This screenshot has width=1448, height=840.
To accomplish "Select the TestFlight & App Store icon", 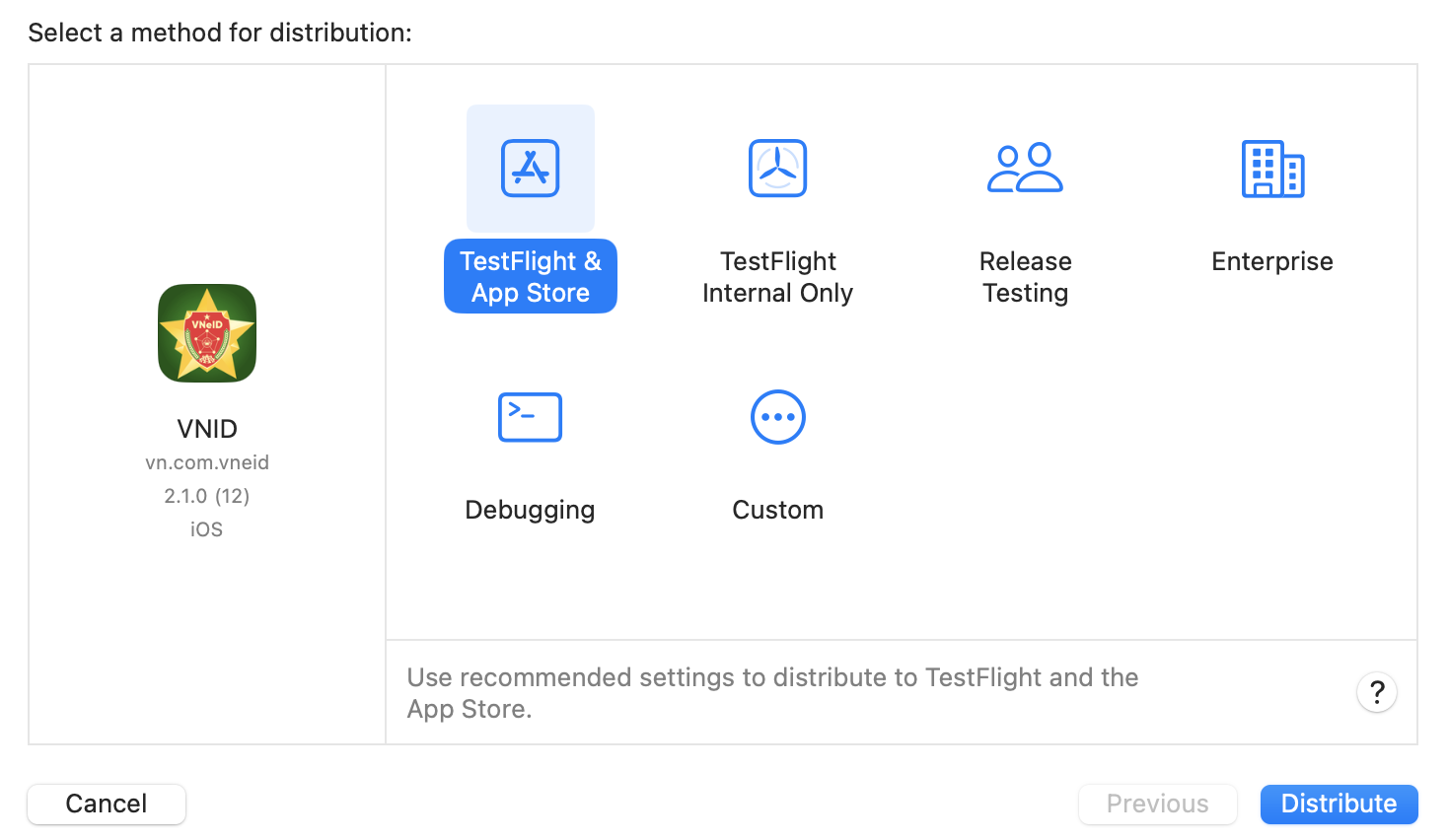I will 531,169.
